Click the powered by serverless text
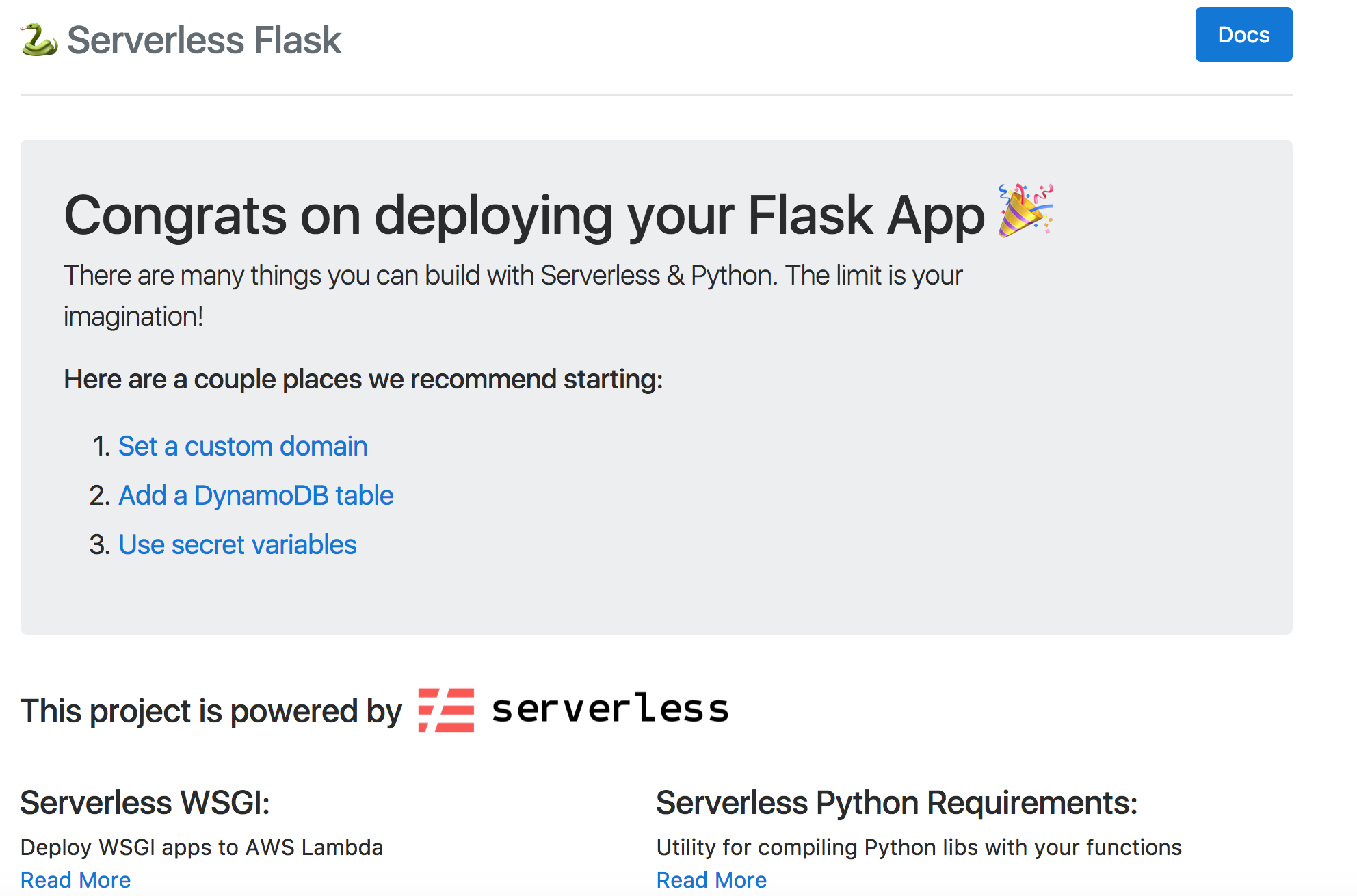The image size is (1357, 896). (x=211, y=711)
